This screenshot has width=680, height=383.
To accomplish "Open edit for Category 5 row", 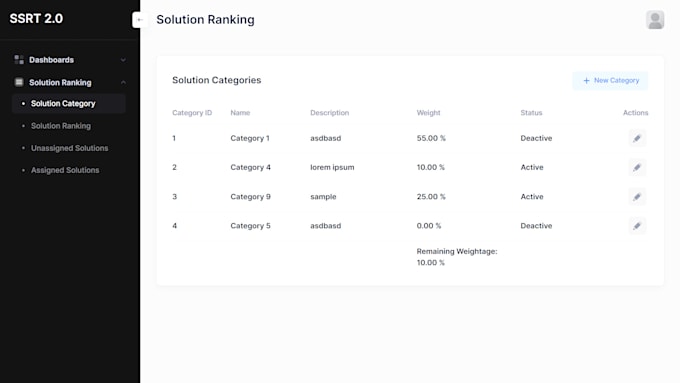I will coord(637,226).
